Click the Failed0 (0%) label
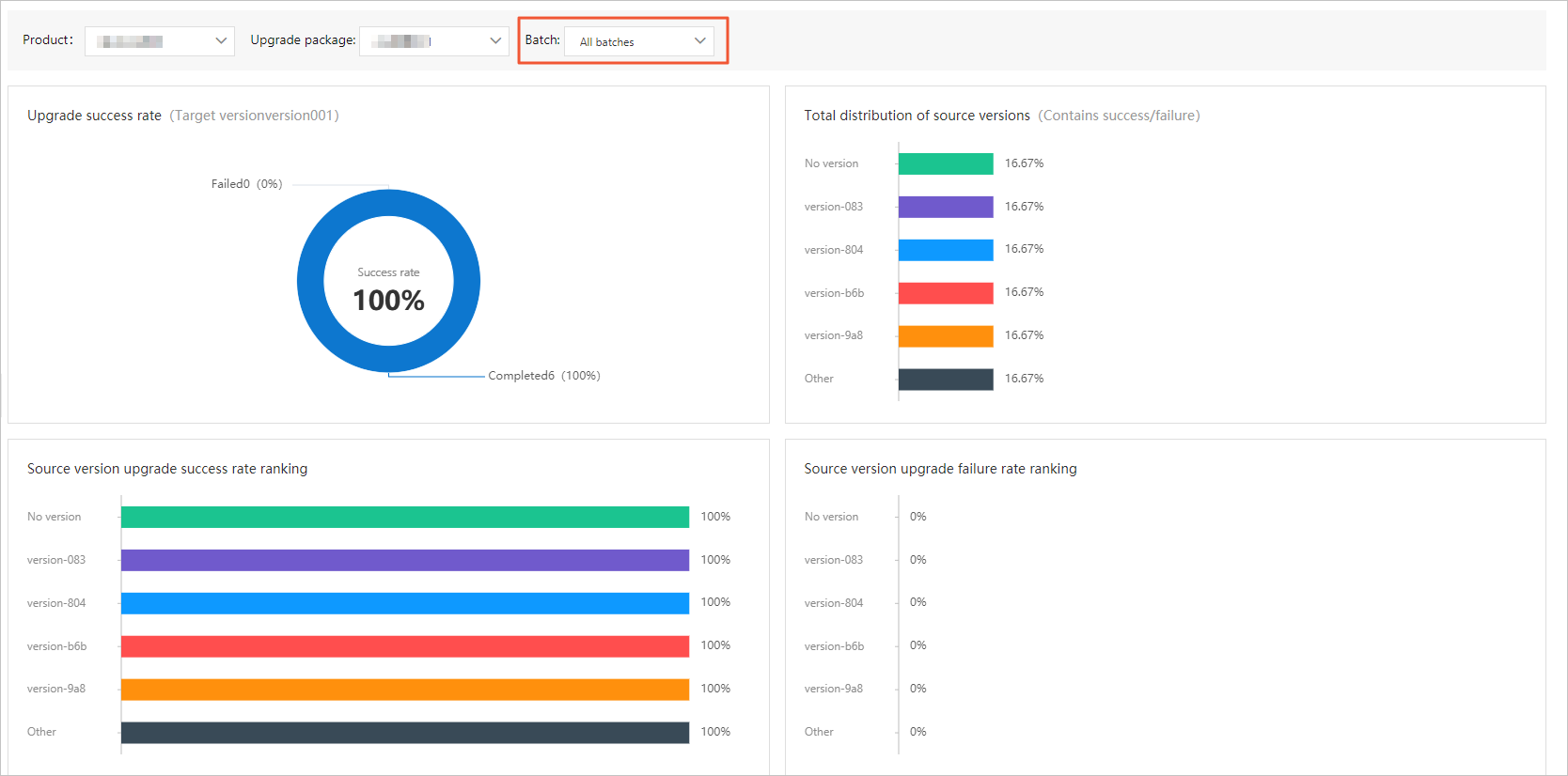The image size is (1568, 776). (246, 184)
